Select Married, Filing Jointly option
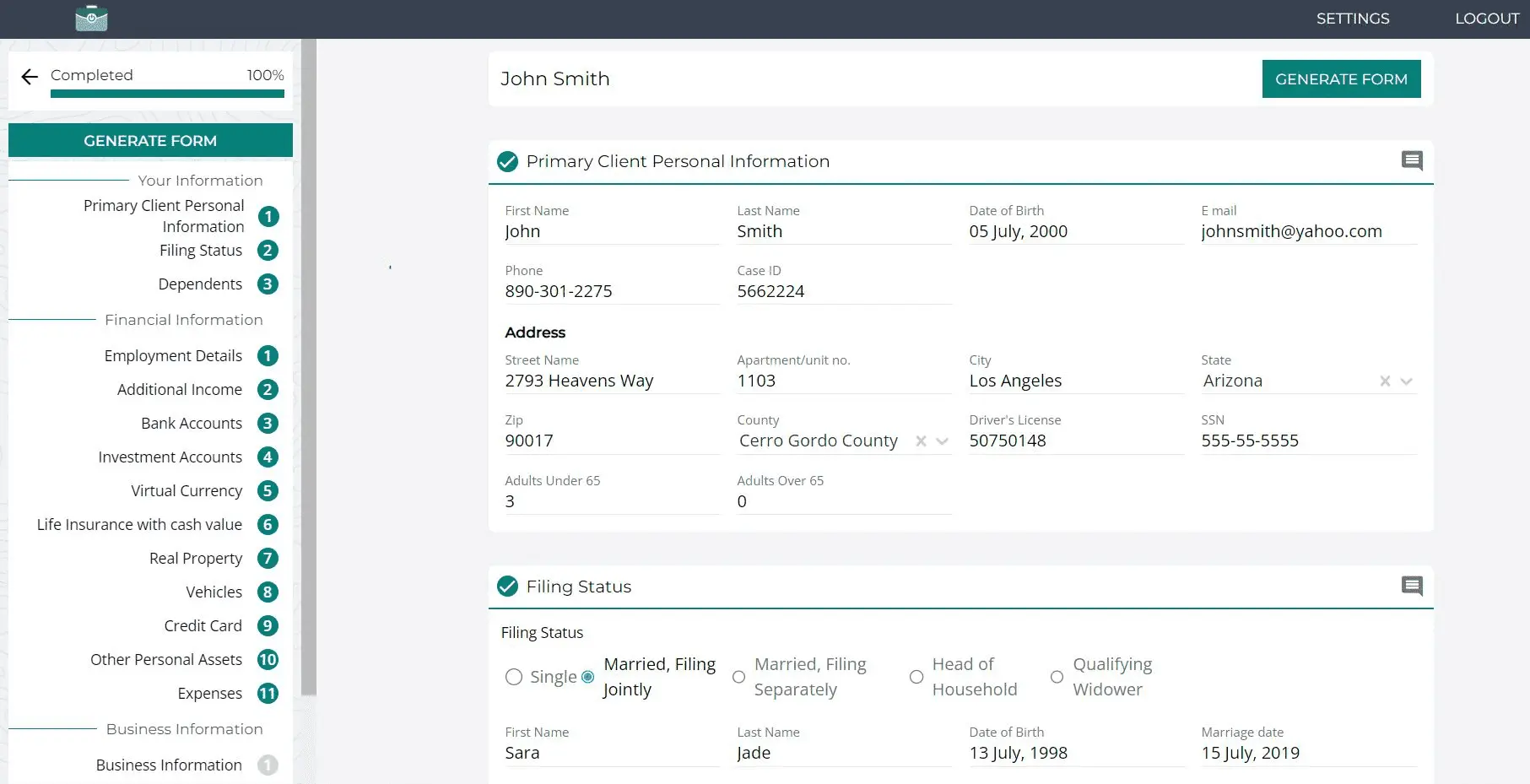Image resolution: width=1530 pixels, height=784 pixels. [x=587, y=677]
